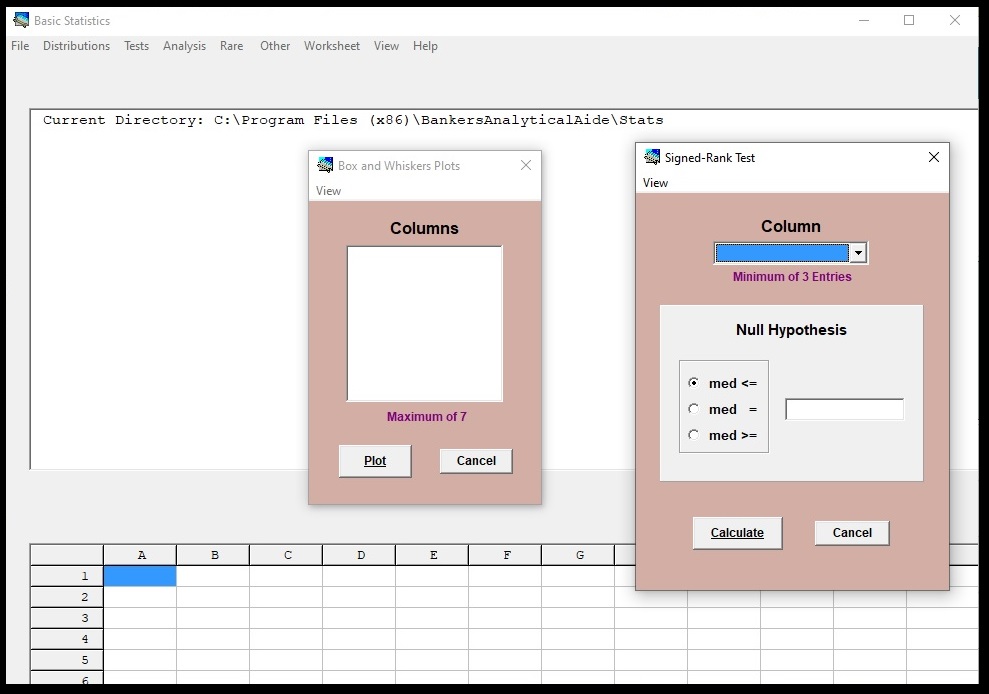Image resolution: width=989 pixels, height=694 pixels.
Task: Click column header F in worksheet
Action: 506,555
